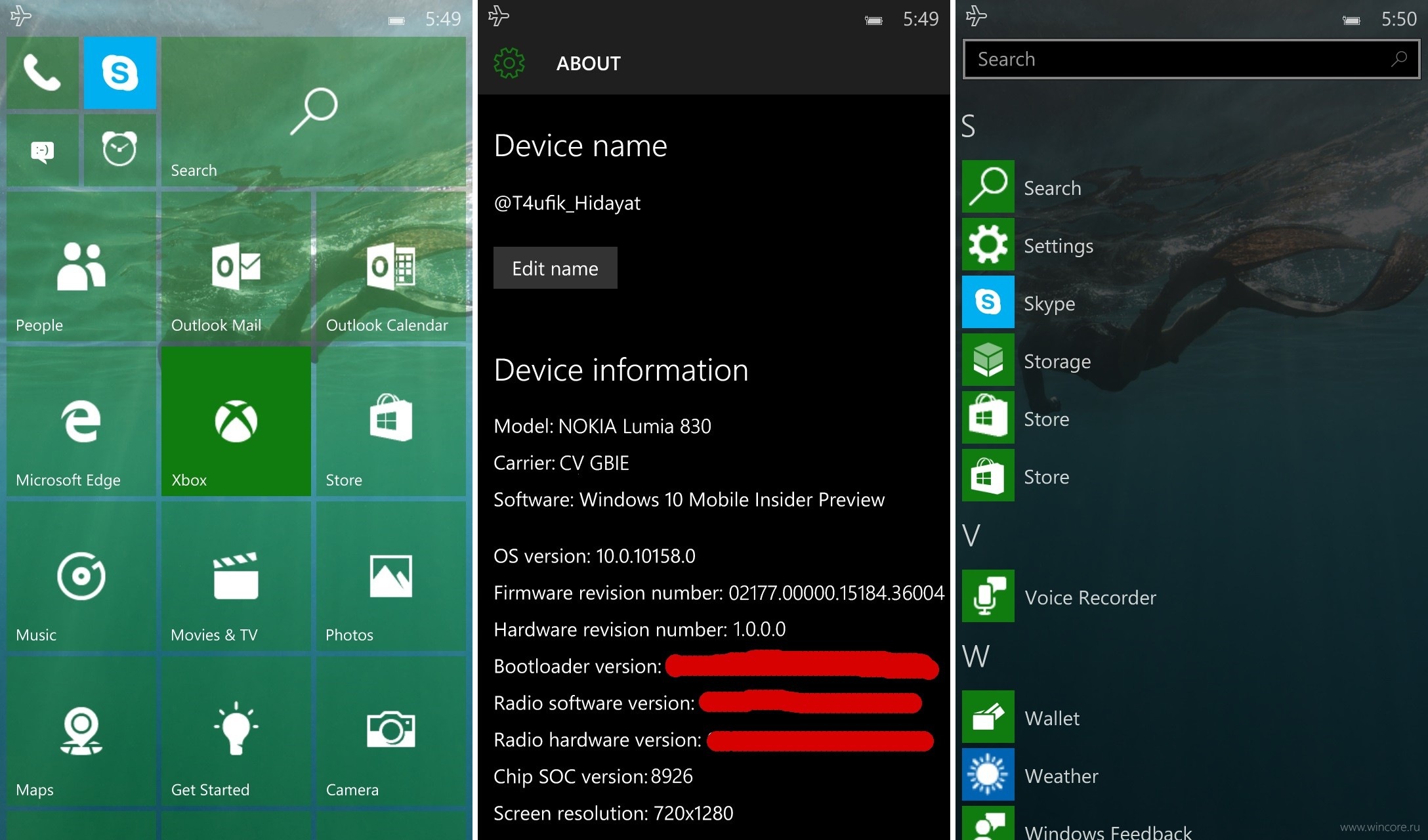Tap the wide Search tile on Start
1428x840 pixels.
pos(314,112)
